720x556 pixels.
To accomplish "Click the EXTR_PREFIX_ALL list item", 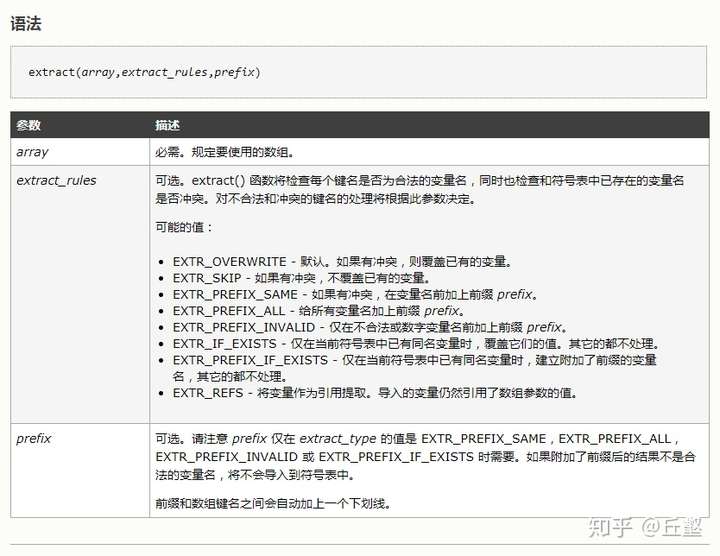I will (319, 311).
